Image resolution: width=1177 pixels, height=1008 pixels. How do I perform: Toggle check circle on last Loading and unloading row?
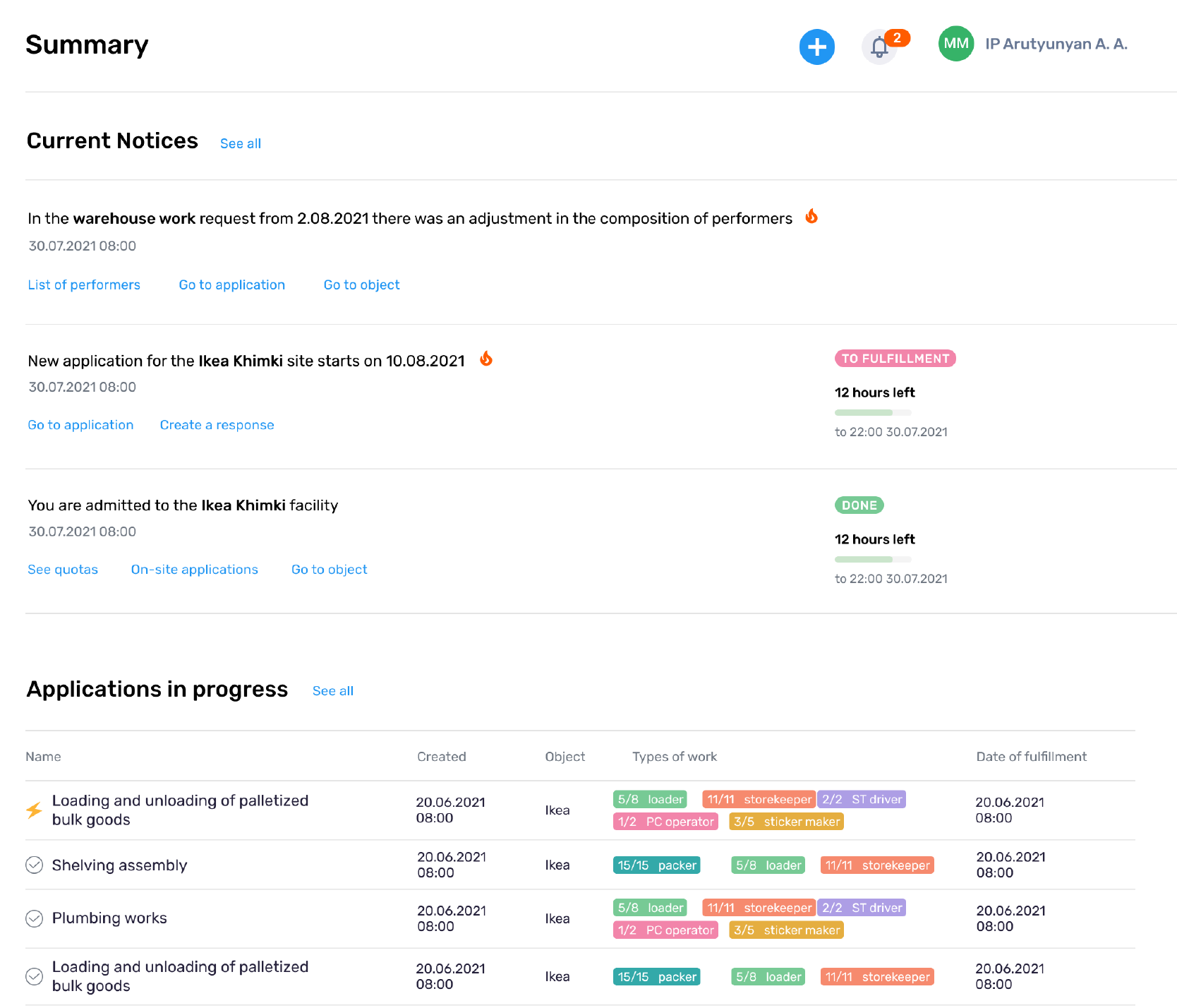(x=34, y=976)
